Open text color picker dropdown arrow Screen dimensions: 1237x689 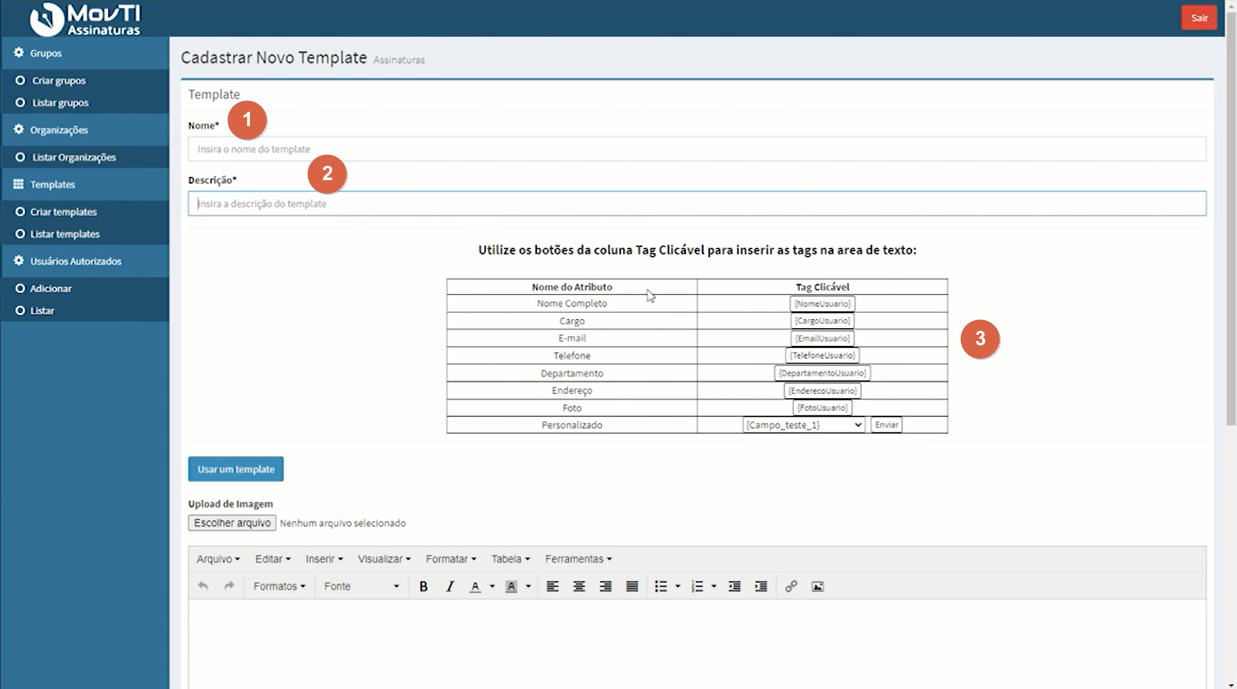(492, 587)
